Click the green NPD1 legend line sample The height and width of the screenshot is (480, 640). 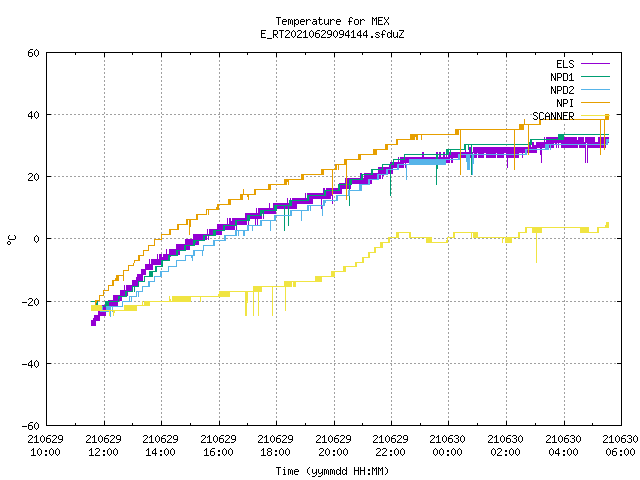pos(595,77)
